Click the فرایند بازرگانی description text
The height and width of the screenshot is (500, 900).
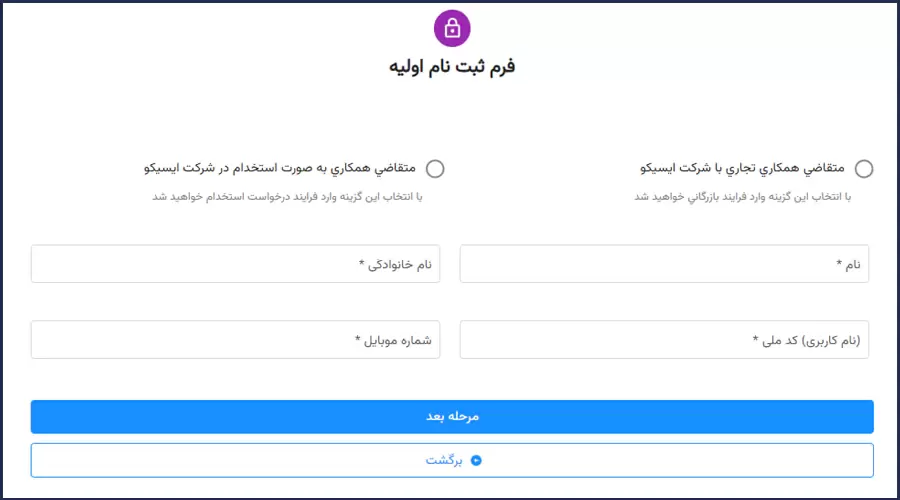pos(743,197)
